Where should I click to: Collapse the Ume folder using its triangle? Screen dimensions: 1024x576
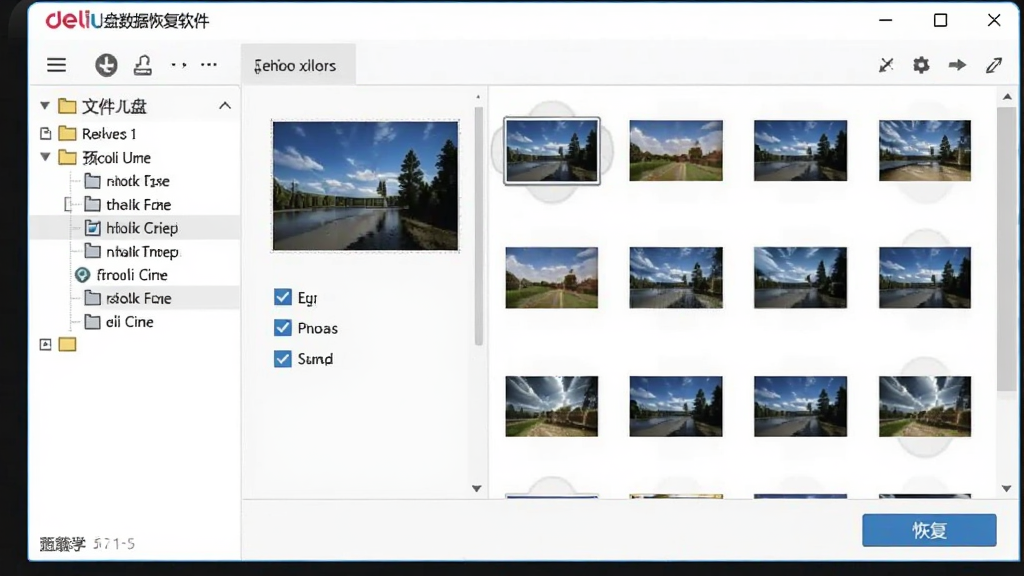point(45,157)
